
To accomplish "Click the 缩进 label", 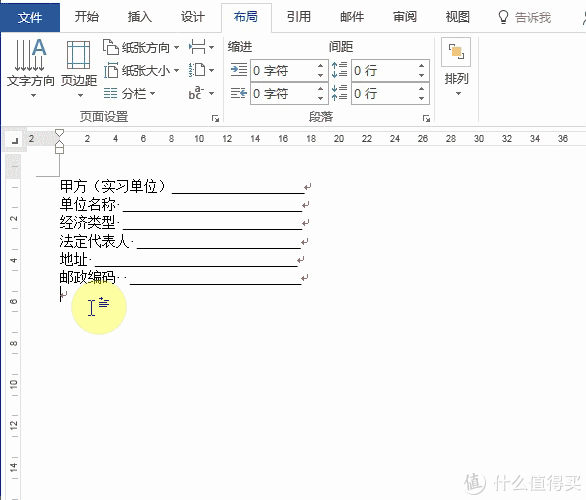I will [x=240, y=47].
